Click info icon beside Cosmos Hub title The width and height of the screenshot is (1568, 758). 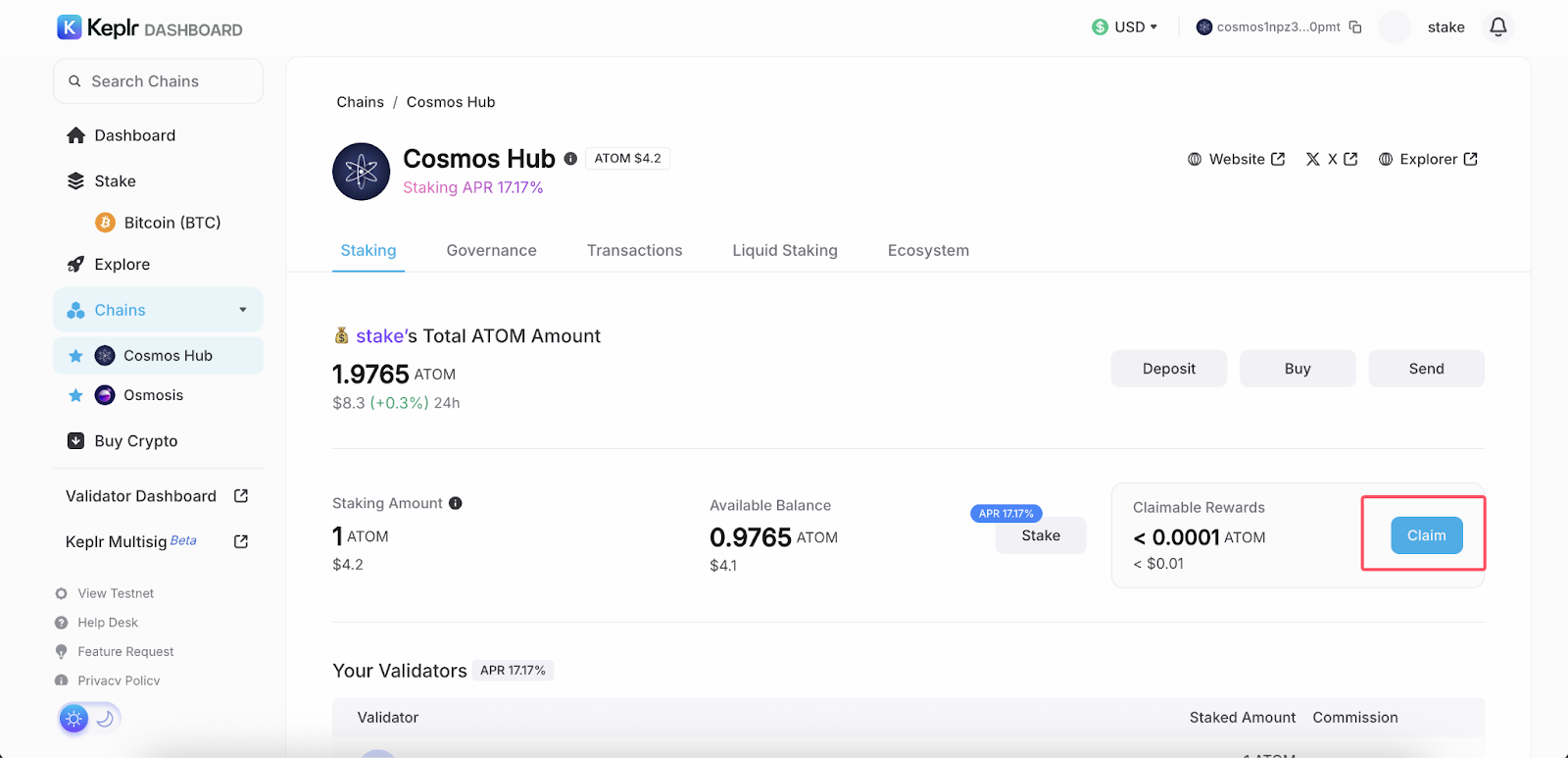pos(570,159)
